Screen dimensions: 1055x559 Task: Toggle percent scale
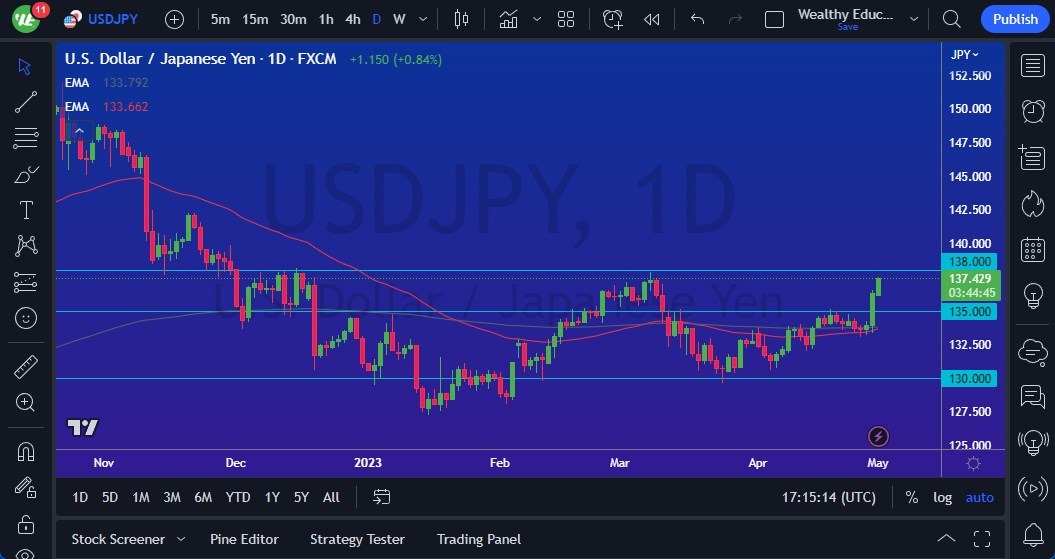[x=912, y=497]
